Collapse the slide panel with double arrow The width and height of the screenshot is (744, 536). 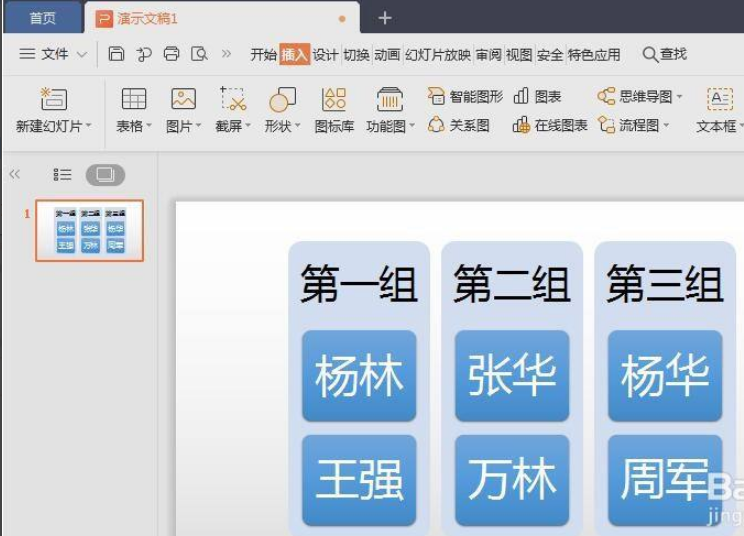click(x=15, y=174)
